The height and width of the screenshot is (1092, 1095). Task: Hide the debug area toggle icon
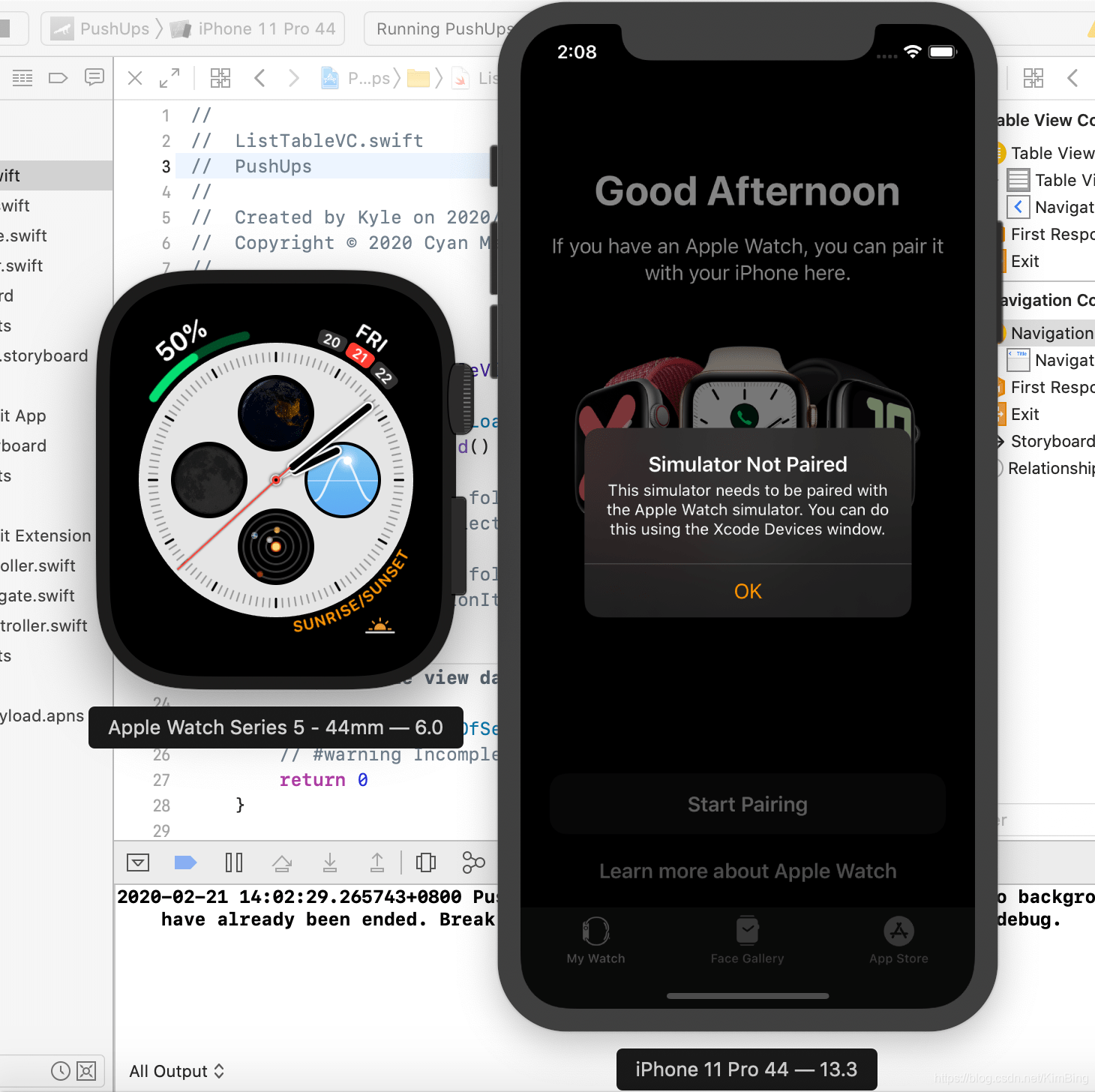tap(138, 862)
